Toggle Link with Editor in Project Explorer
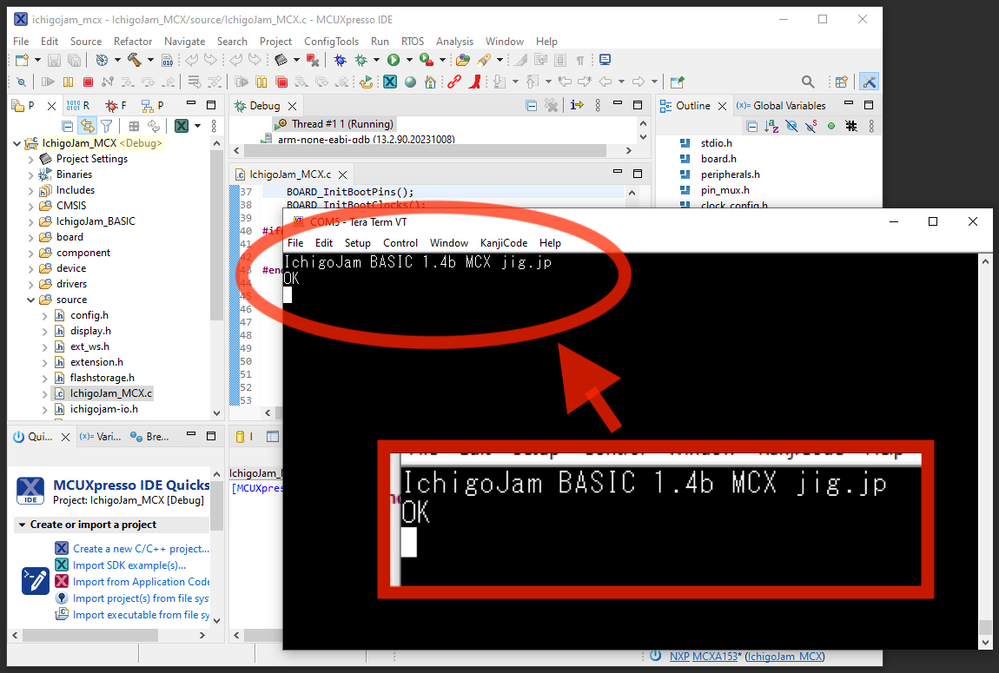 pyautogui.click(x=87, y=126)
